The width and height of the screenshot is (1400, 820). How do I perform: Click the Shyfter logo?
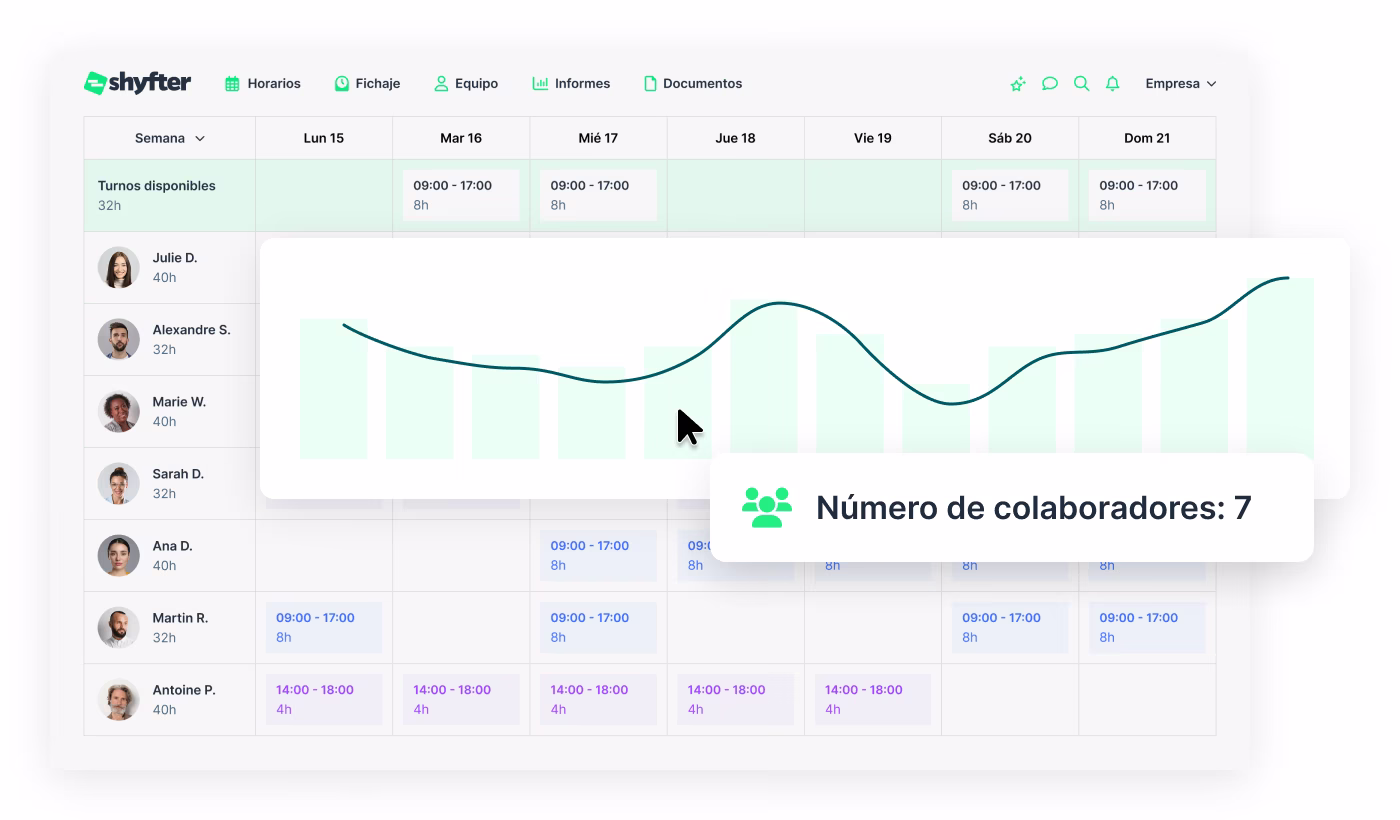pyautogui.click(x=137, y=83)
